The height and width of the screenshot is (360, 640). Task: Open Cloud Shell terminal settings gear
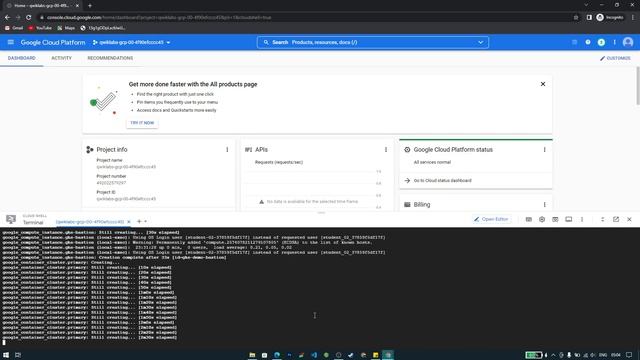pos(542,219)
